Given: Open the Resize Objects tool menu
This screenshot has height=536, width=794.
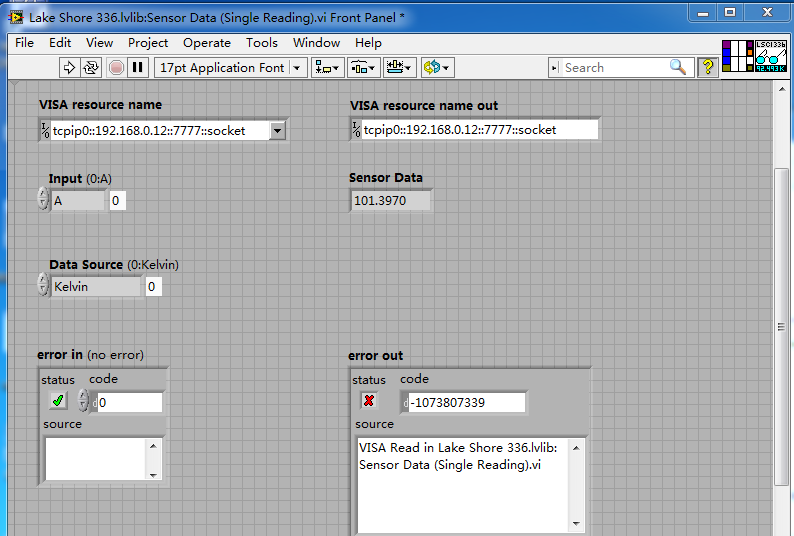Looking at the screenshot, I should [399, 67].
